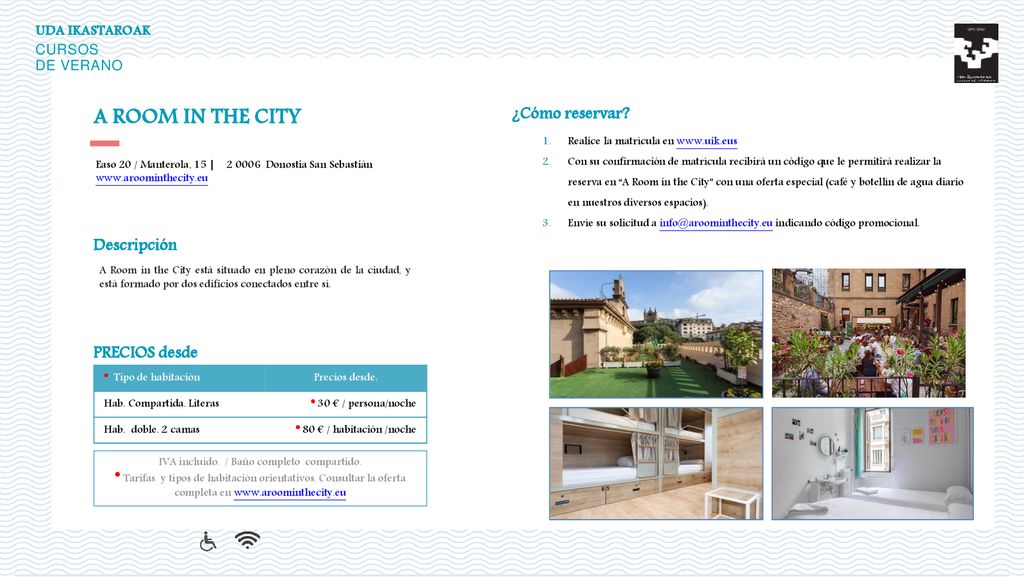Click the address line 'Easo 20 / Manterola, 15'
Image resolution: width=1024 pixels, height=577 pixels.
pos(151,164)
